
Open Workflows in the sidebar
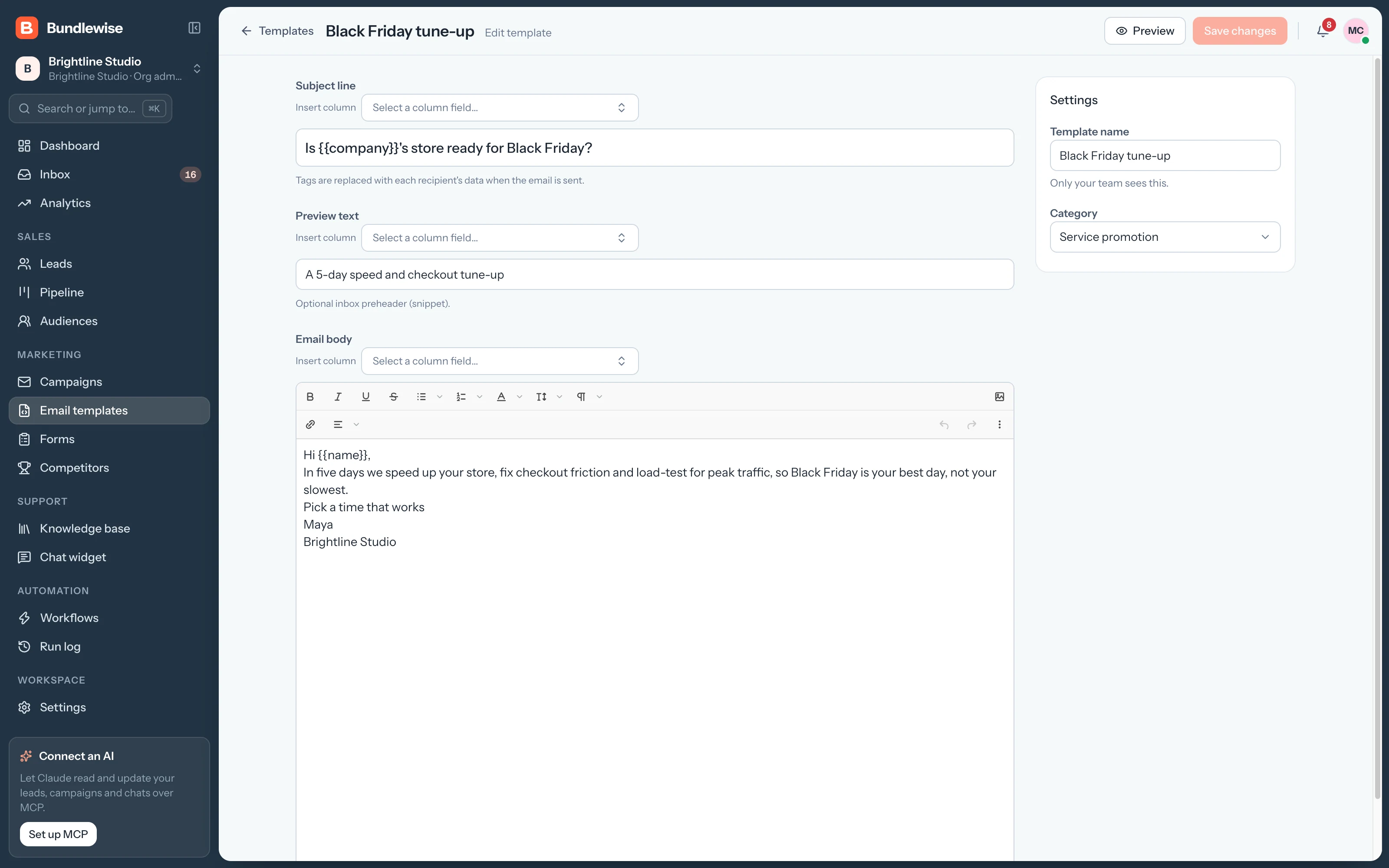109,618
